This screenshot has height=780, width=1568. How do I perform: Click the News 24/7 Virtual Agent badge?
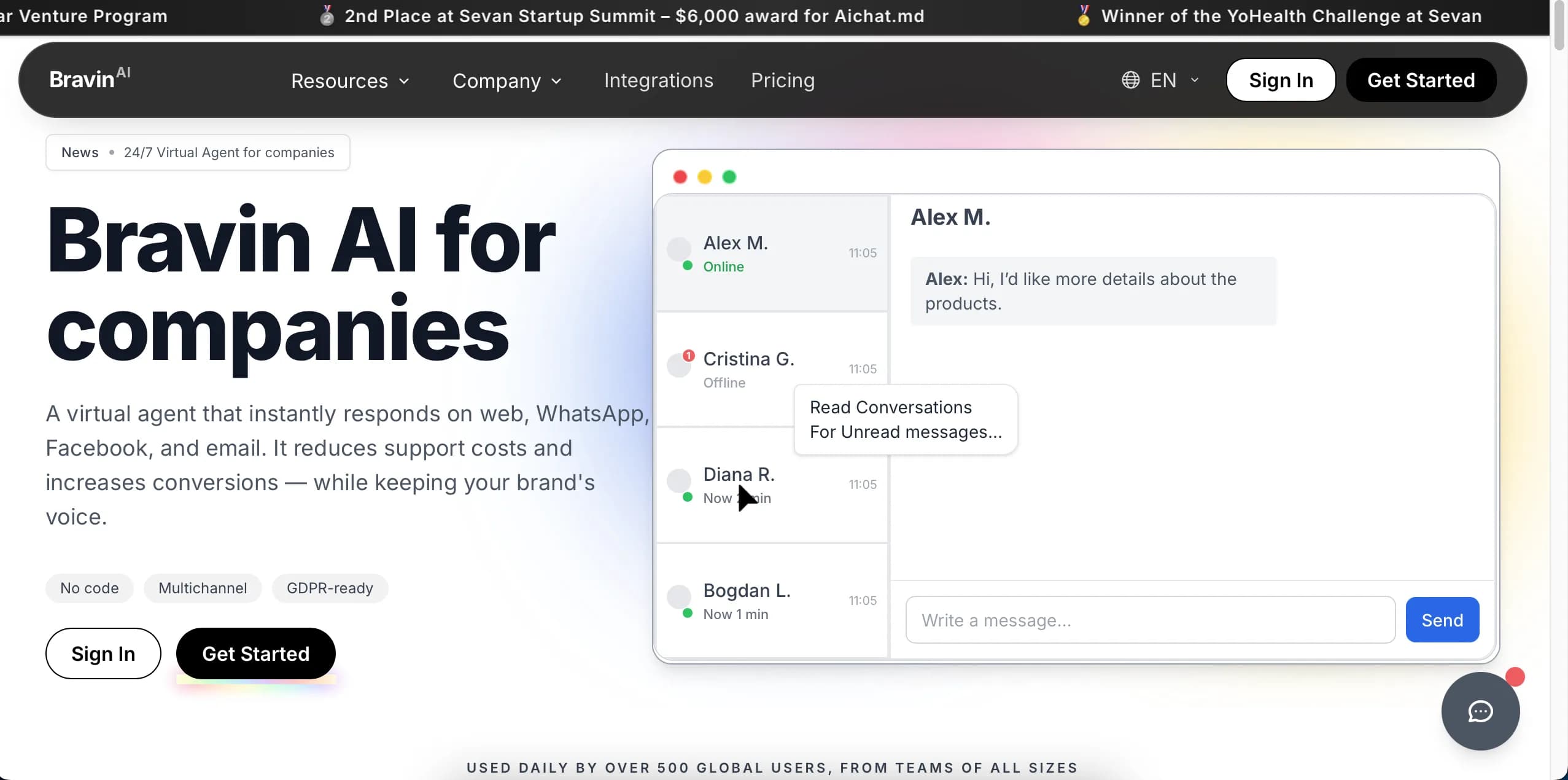pyautogui.click(x=198, y=152)
